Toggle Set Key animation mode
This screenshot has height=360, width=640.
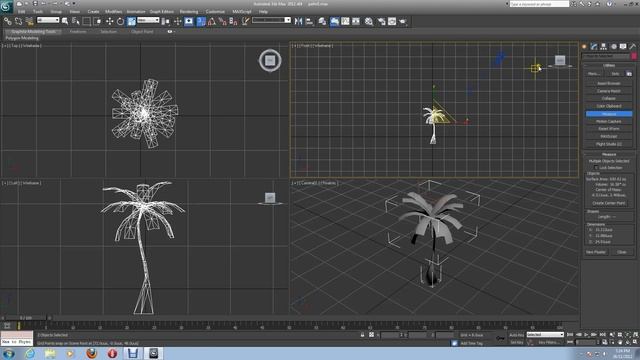click(516, 342)
